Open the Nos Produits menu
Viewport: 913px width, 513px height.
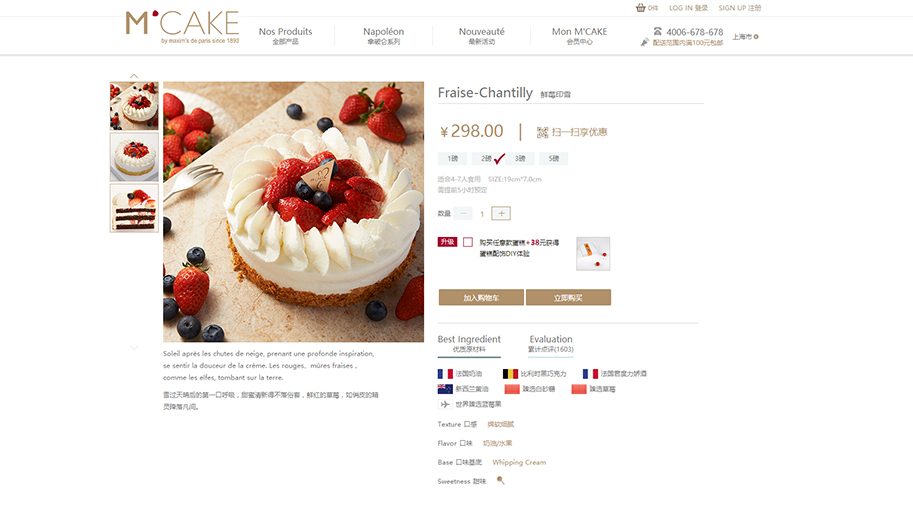[285, 36]
